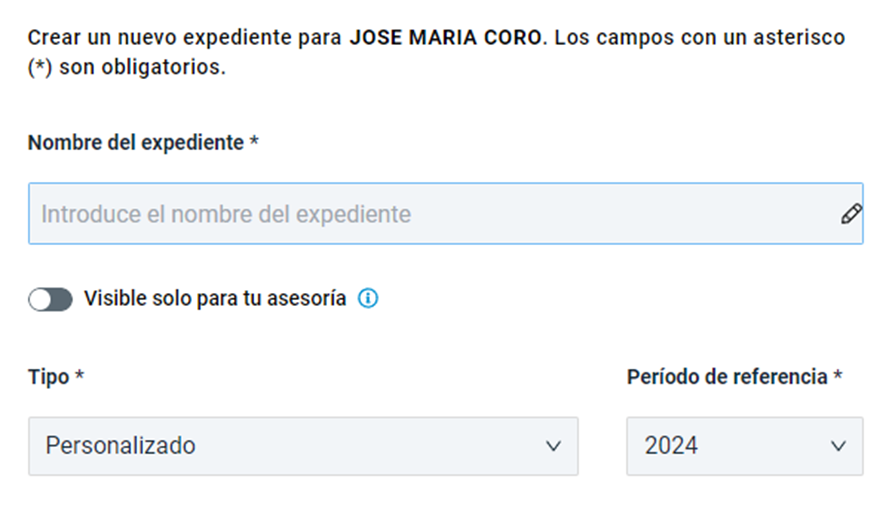Click the 'Período de referencia *' label
Screen dimensions: 886x513
[x=735, y=377]
